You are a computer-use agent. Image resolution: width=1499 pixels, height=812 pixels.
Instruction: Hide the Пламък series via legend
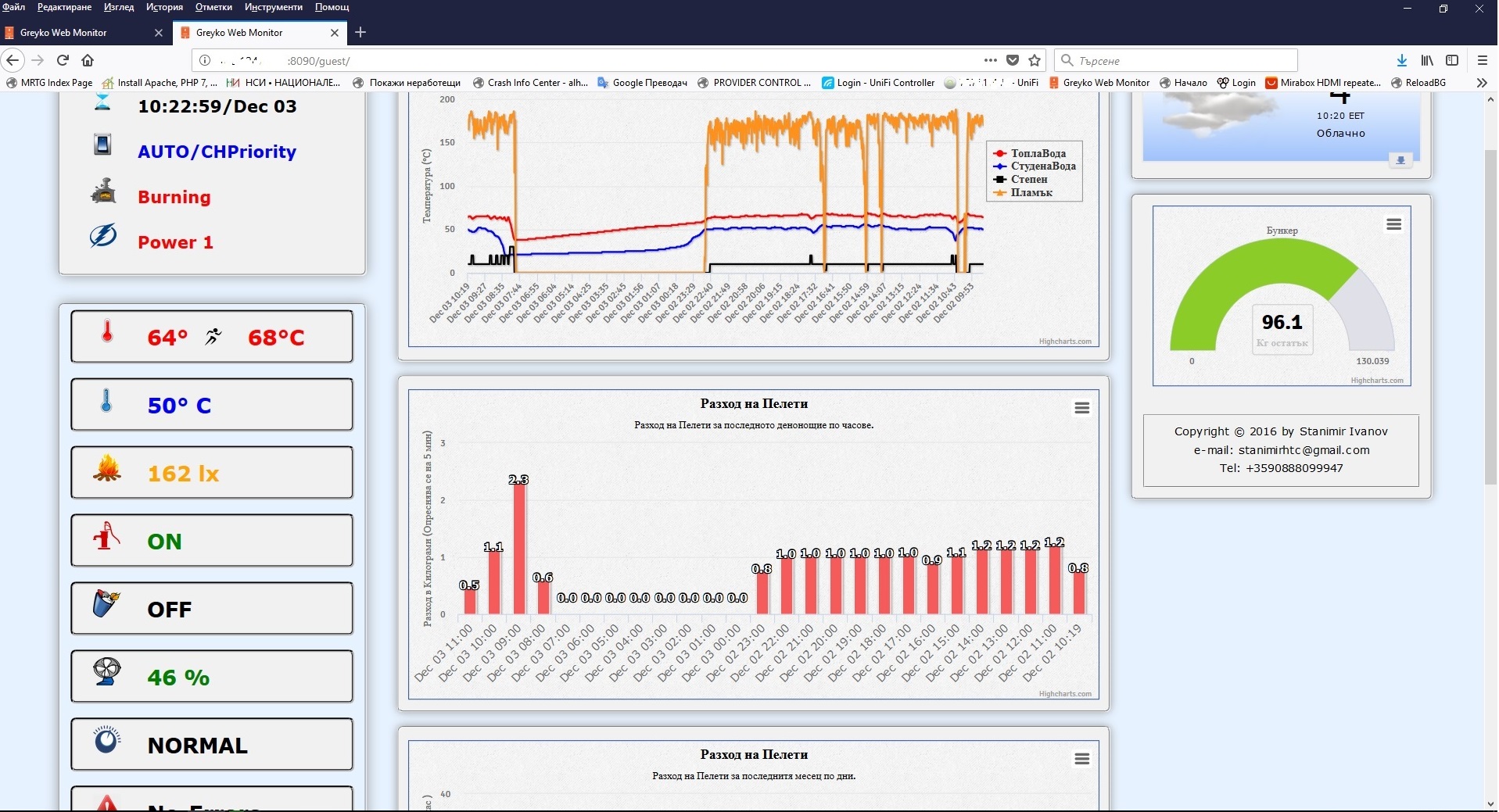click(x=1031, y=193)
